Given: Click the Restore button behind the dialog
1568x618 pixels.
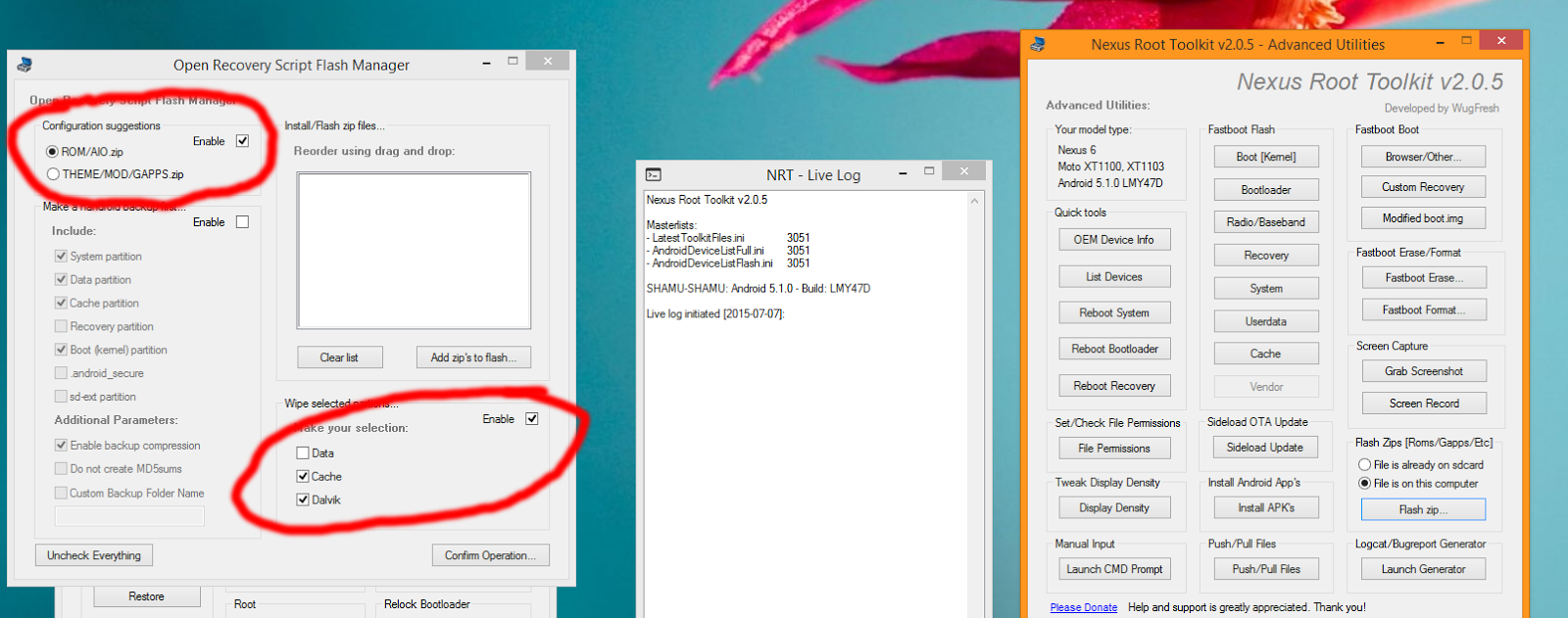Looking at the screenshot, I should click(147, 596).
